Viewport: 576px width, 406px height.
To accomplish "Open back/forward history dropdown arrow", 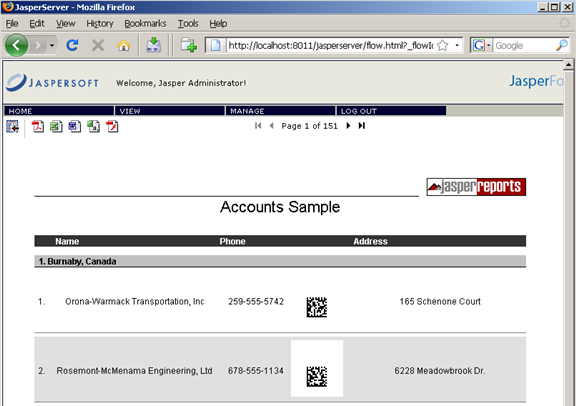I will click(x=52, y=46).
